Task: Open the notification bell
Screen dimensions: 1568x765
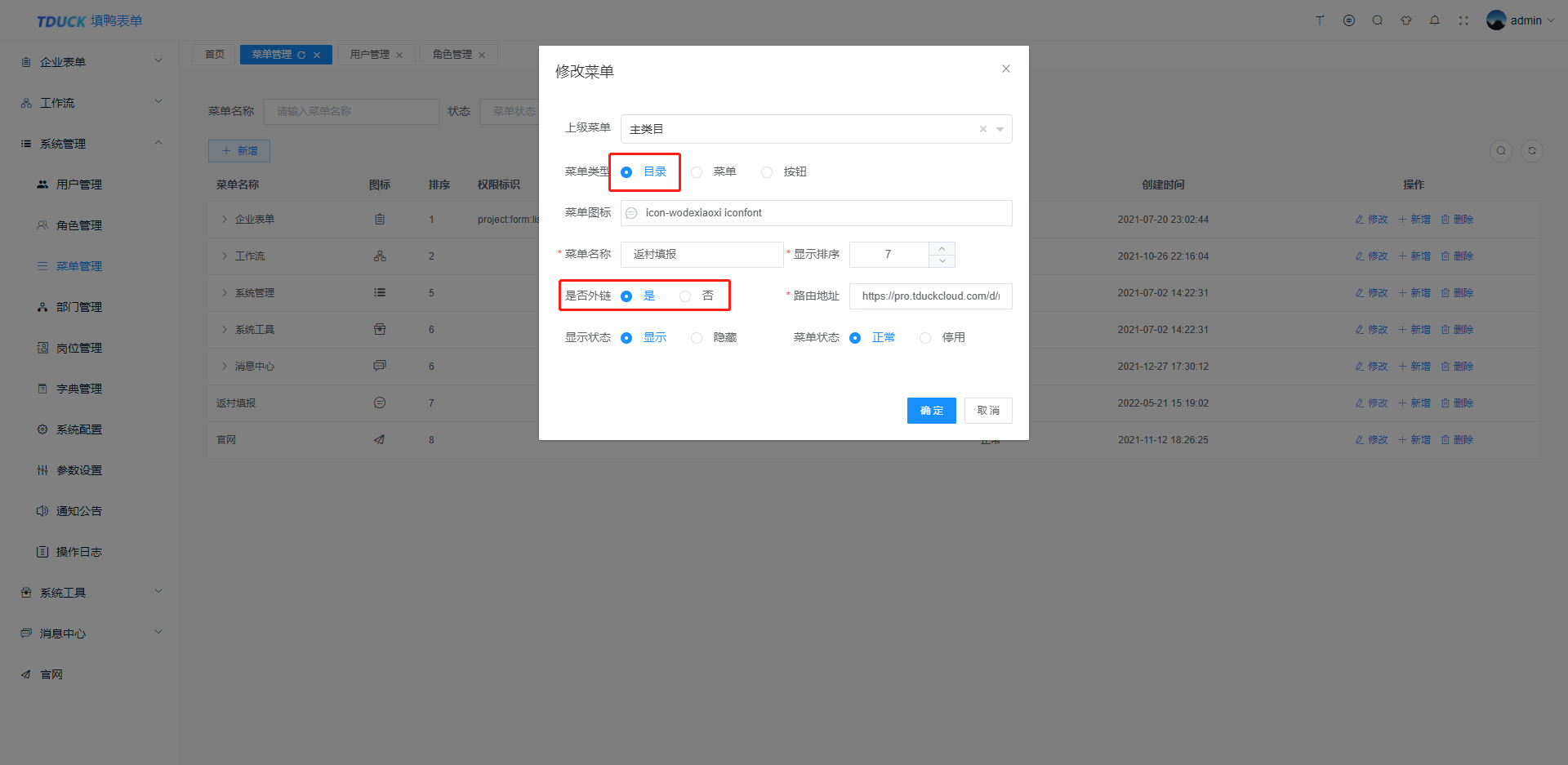Action: (1435, 20)
